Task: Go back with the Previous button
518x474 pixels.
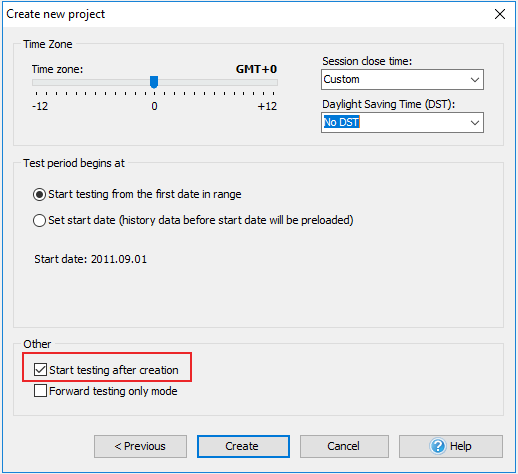Action: coord(140,446)
